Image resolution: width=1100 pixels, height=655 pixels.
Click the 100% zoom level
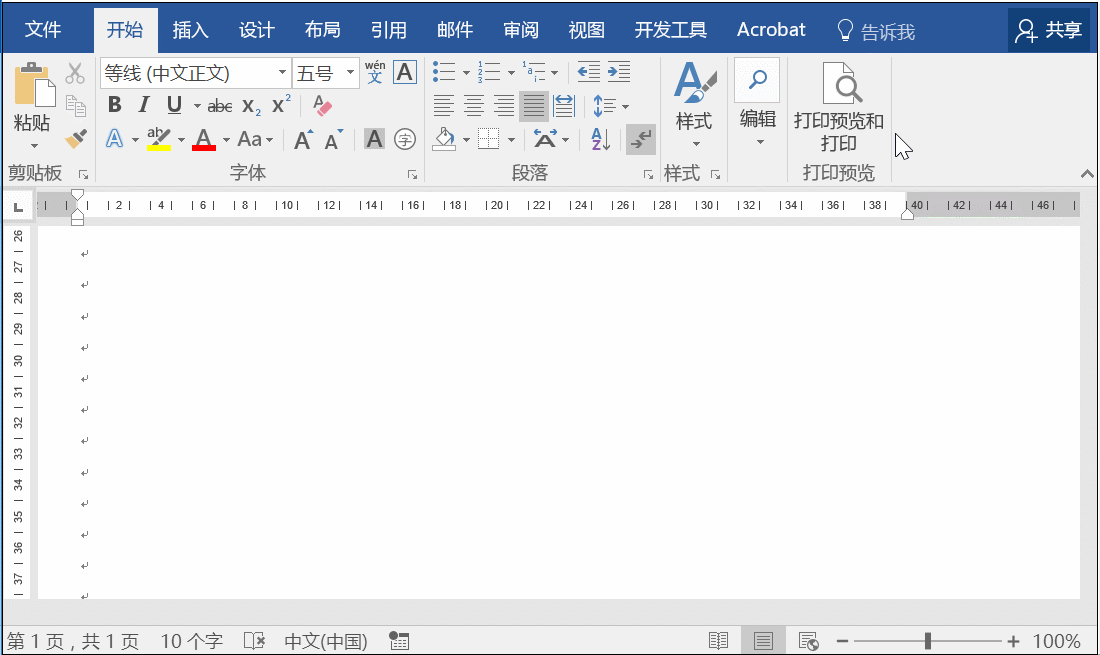click(1057, 641)
